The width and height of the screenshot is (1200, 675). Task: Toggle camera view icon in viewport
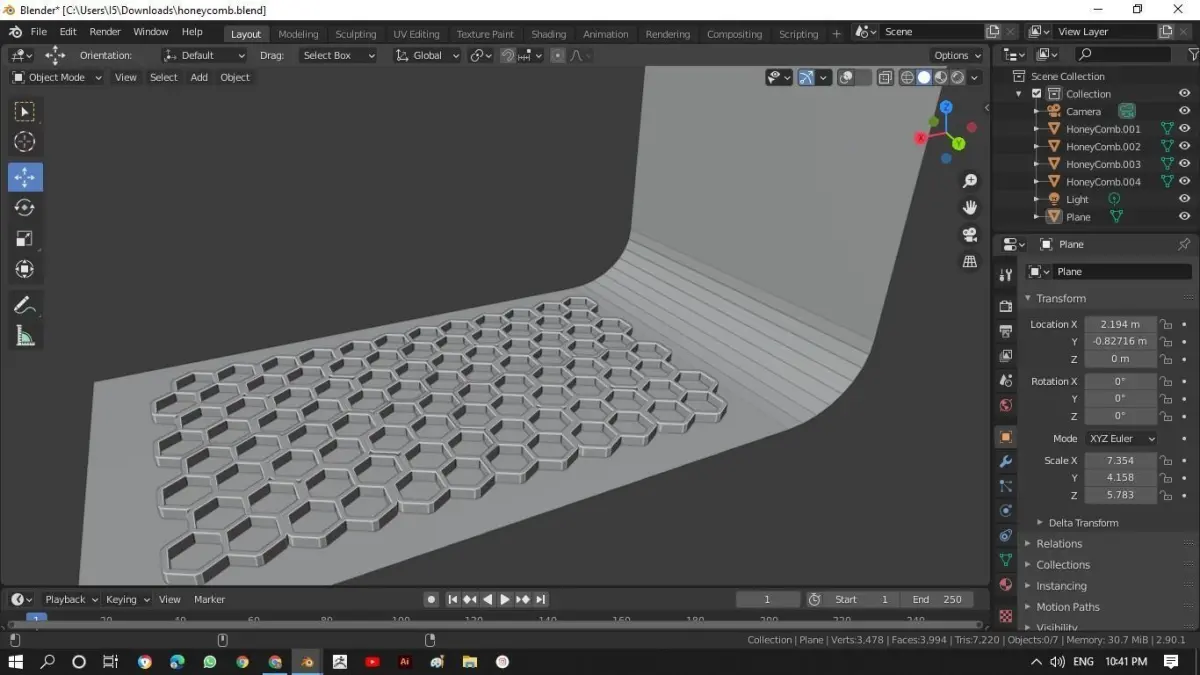969,234
